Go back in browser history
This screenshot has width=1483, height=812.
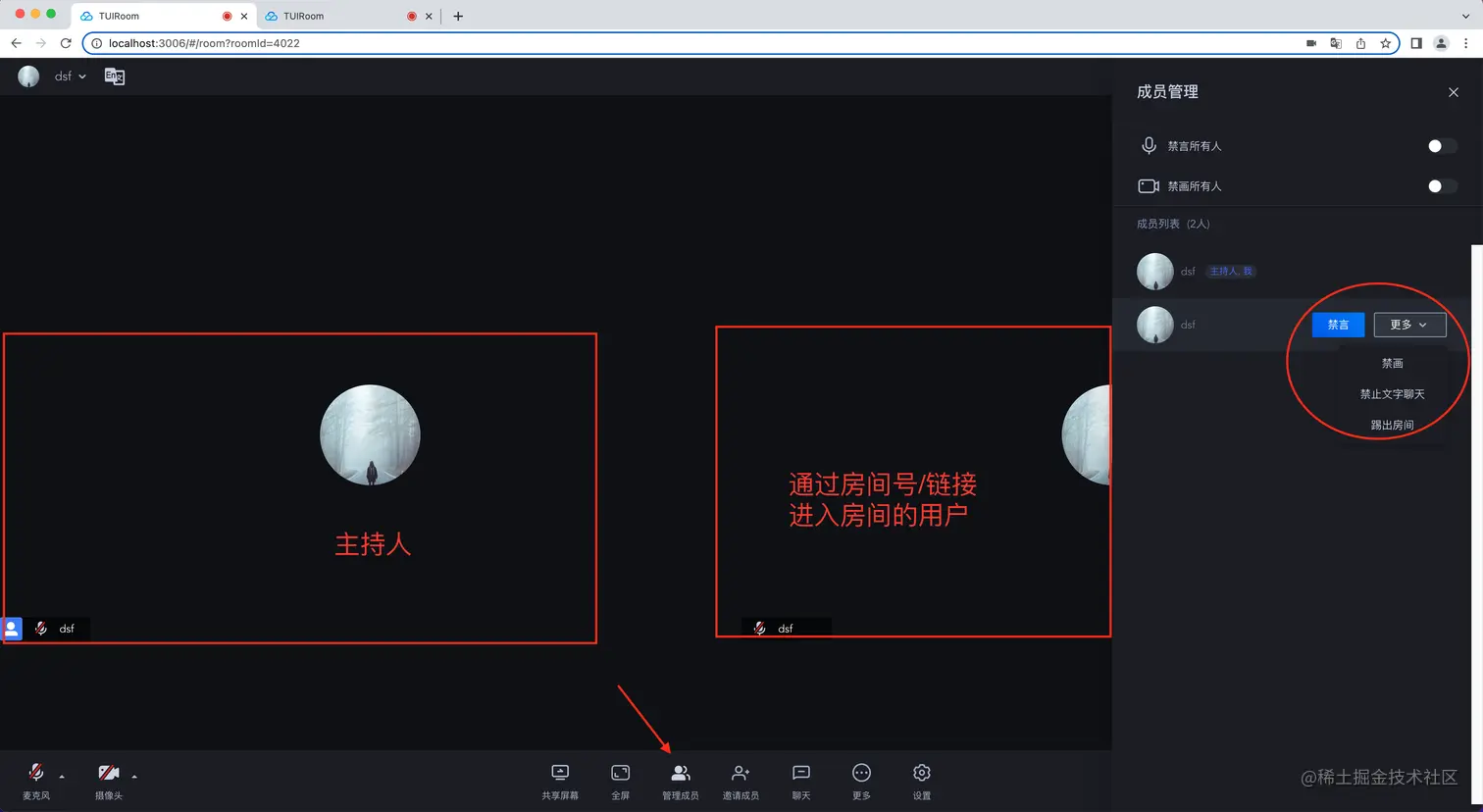coord(16,43)
